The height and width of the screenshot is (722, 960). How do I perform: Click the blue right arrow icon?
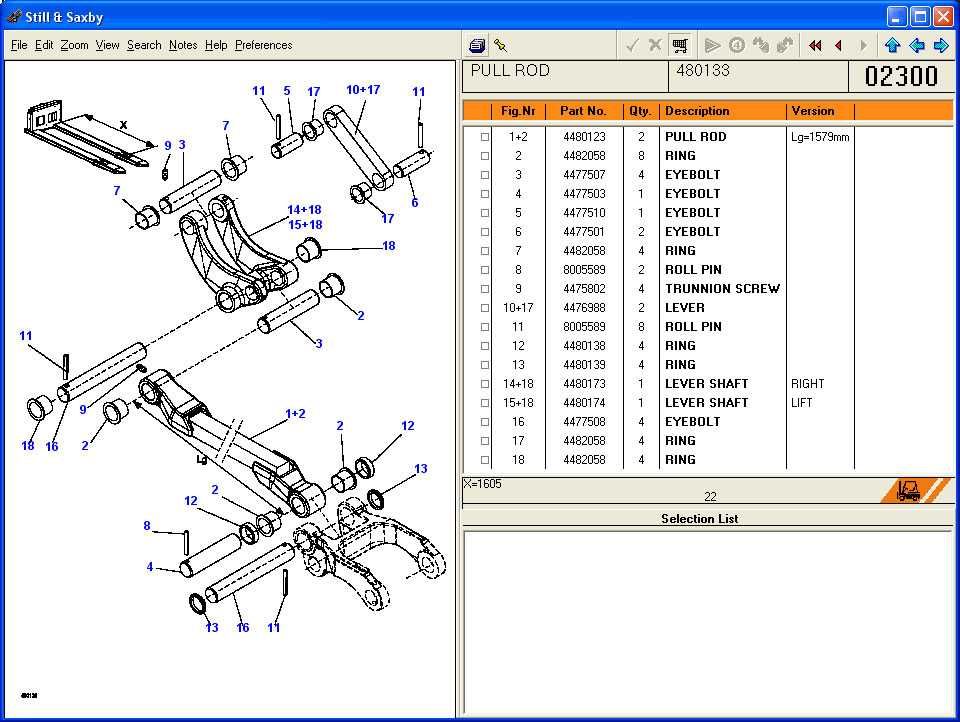[940, 45]
